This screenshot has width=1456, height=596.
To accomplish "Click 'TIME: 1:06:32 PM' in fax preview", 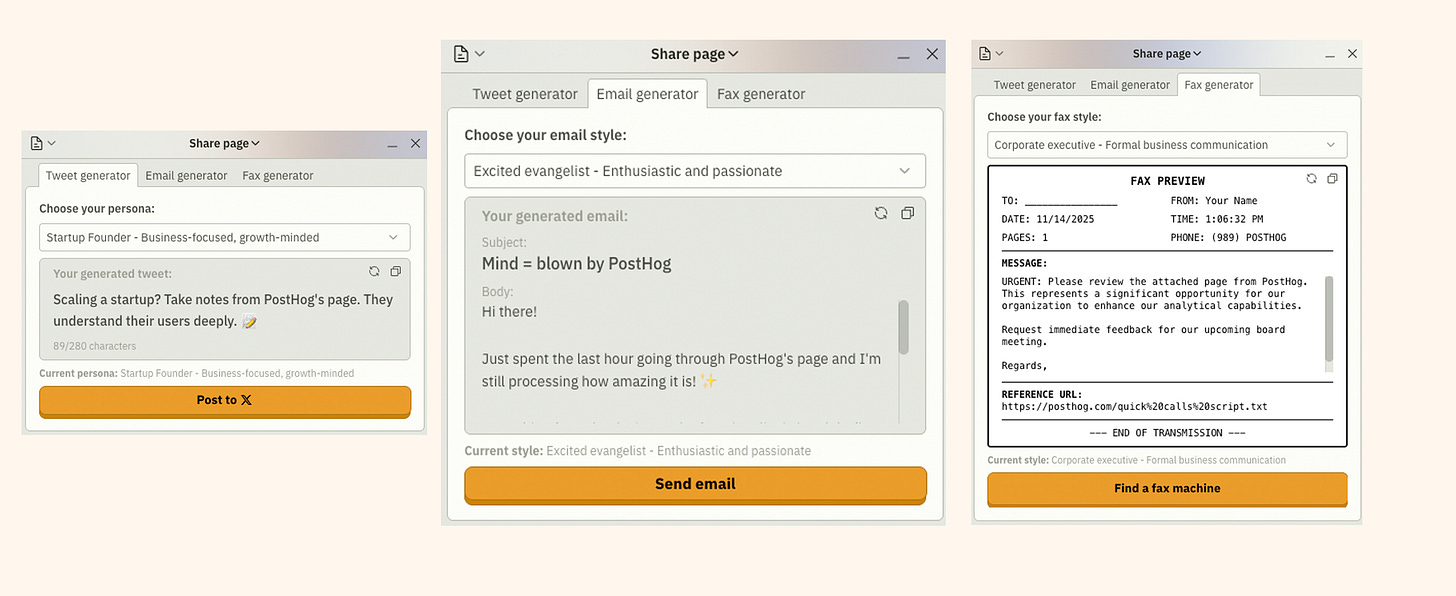I will click(x=1217, y=219).
